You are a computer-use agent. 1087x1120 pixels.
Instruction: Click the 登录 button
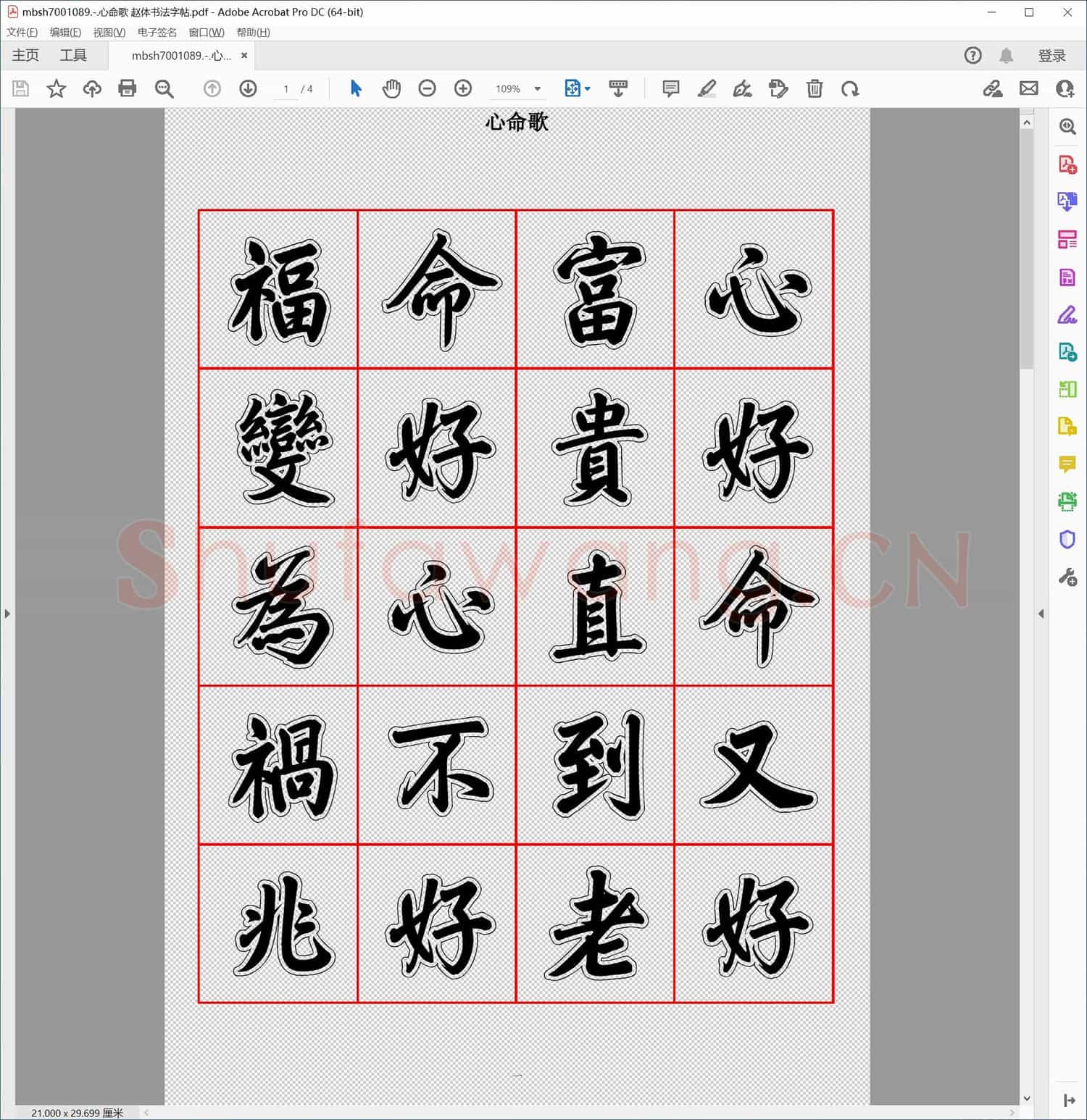click(x=1053, y=55)
